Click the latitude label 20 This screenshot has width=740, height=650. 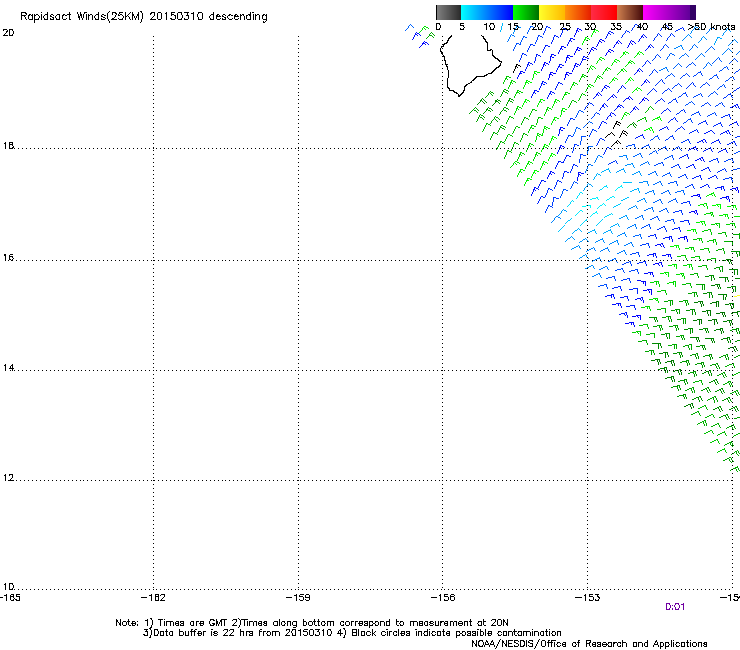coord(8,33)
